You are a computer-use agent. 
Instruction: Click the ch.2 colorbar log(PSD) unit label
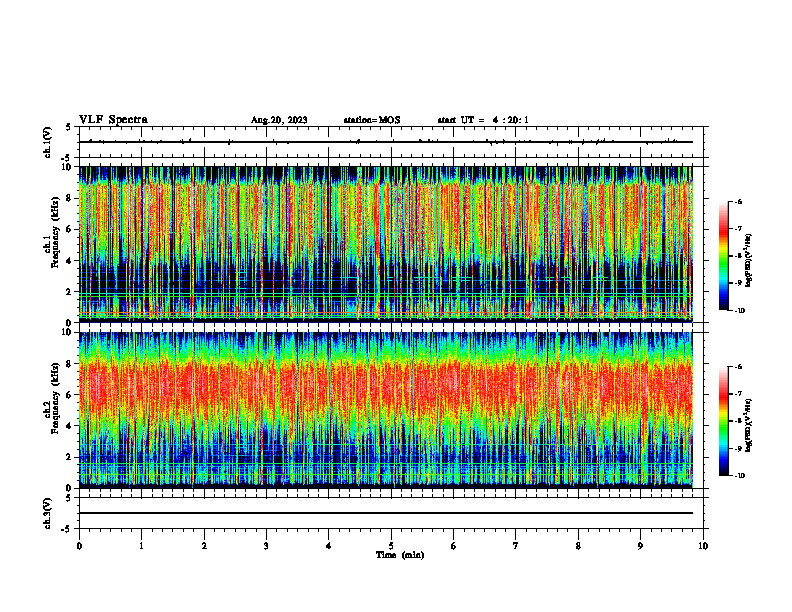point(749,425)
